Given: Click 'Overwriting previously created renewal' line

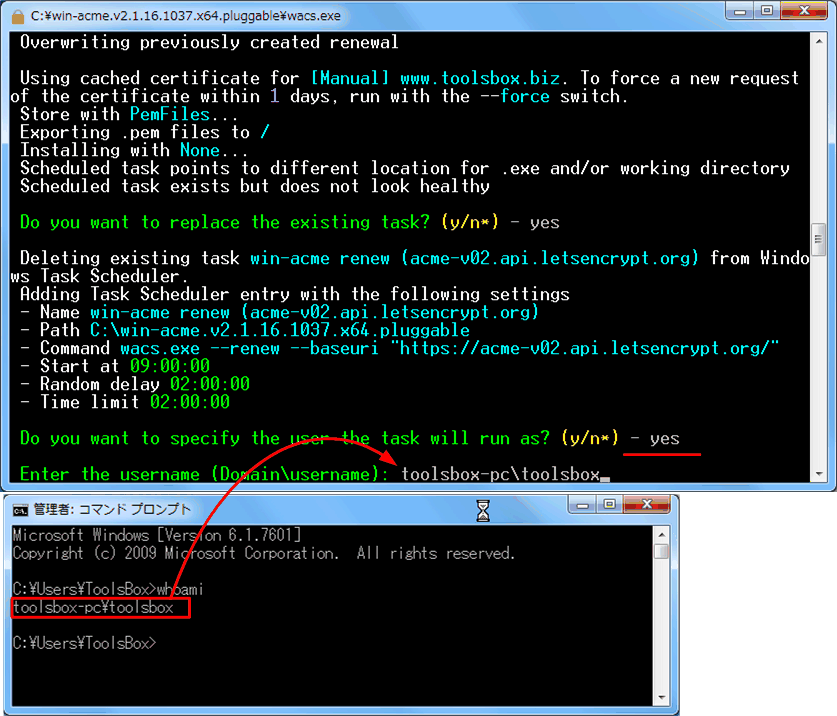Looking at the screenshot, I should coord(209,42).
